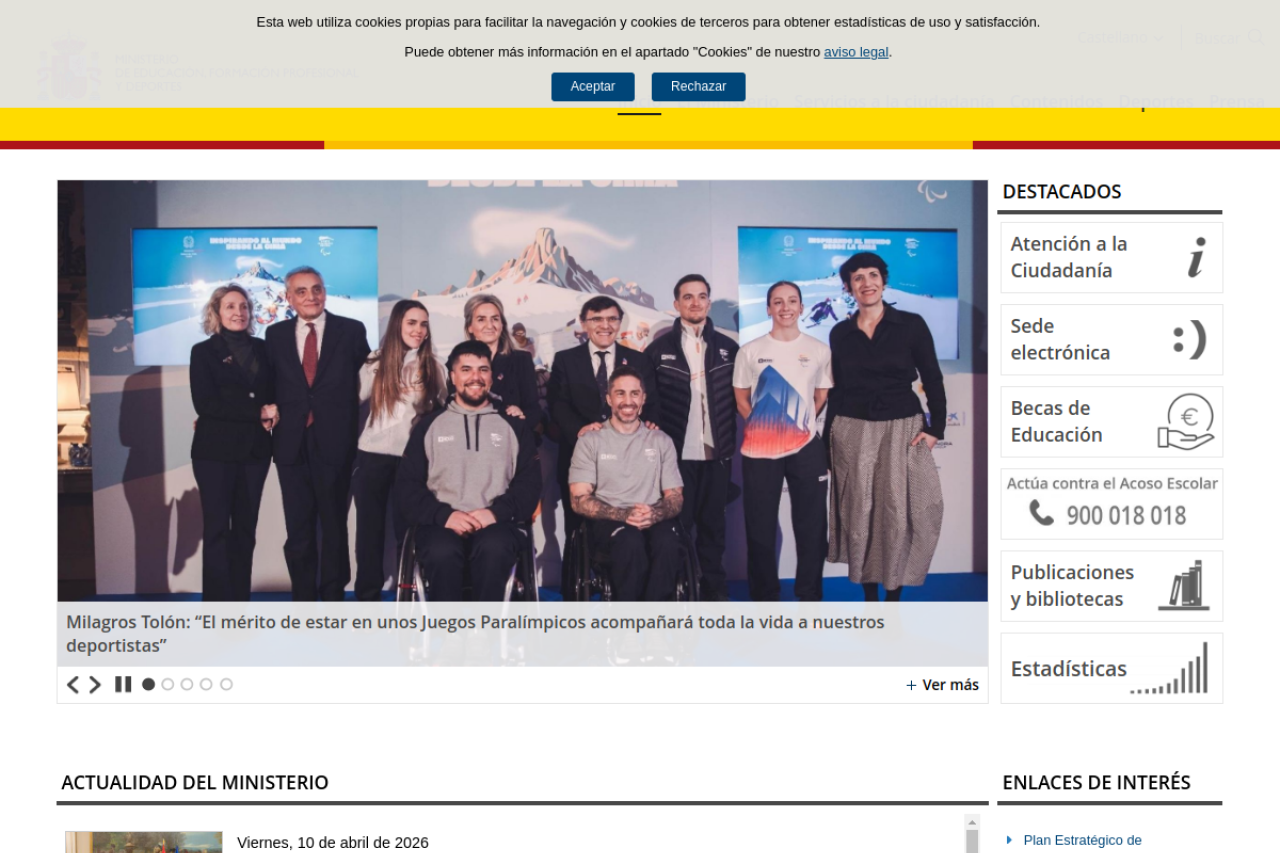Open the aviso legal link

[856, 52]
